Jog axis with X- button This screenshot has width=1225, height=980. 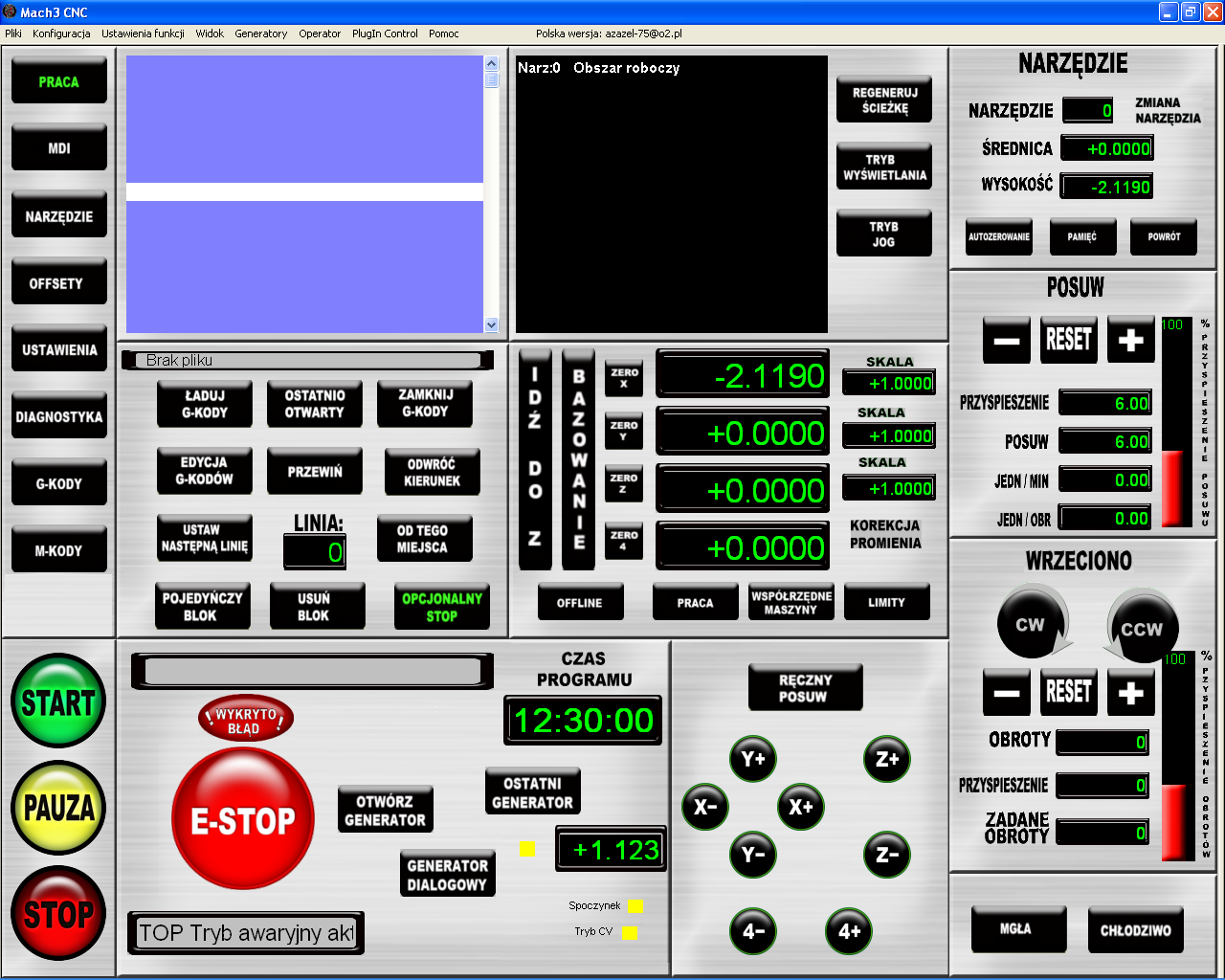click(705, 807)
